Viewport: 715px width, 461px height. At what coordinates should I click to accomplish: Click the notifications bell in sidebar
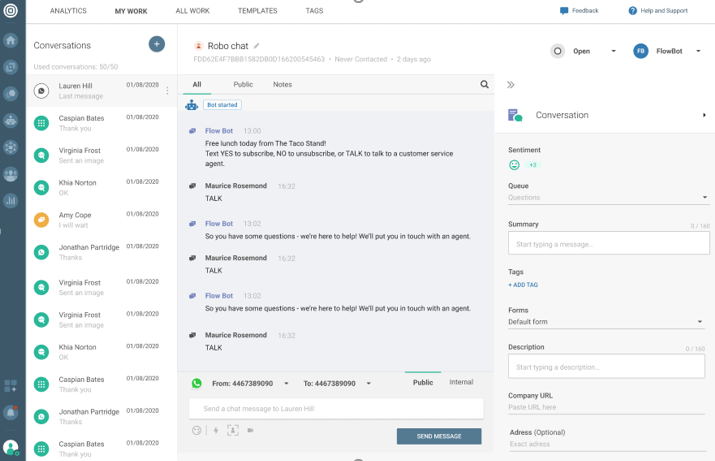(11, 412)
